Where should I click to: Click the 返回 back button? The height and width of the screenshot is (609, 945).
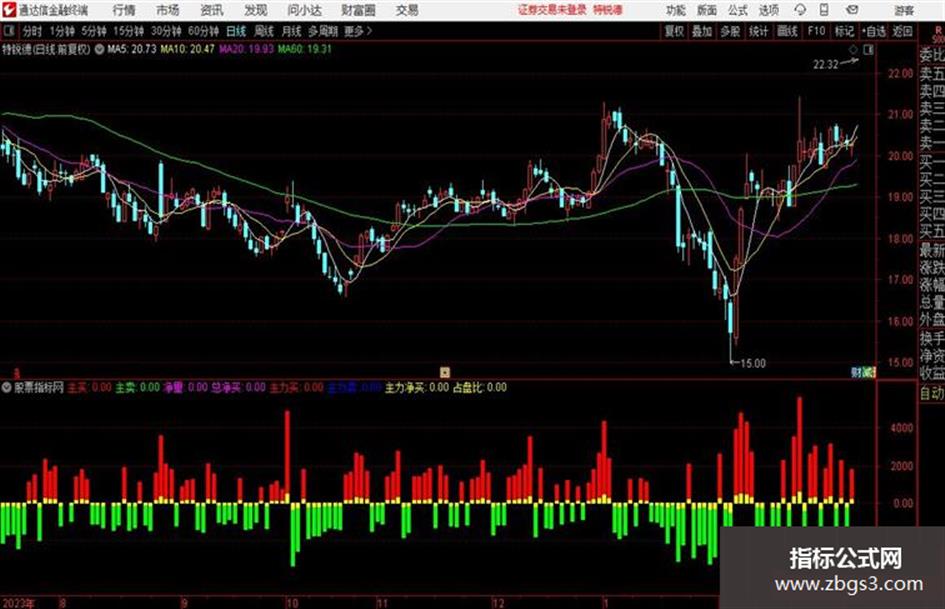click(x=902, y=31)
